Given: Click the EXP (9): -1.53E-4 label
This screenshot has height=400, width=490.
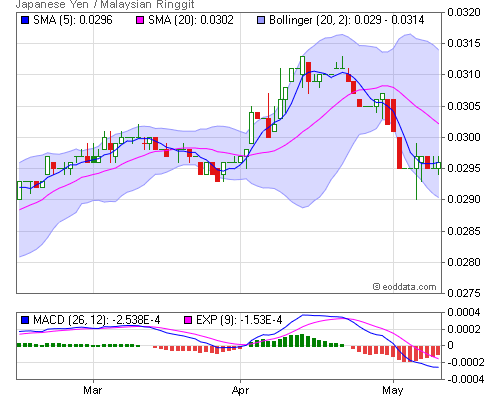Looking at the screenshot, I should pyautogui.click(x=239, y=320).
